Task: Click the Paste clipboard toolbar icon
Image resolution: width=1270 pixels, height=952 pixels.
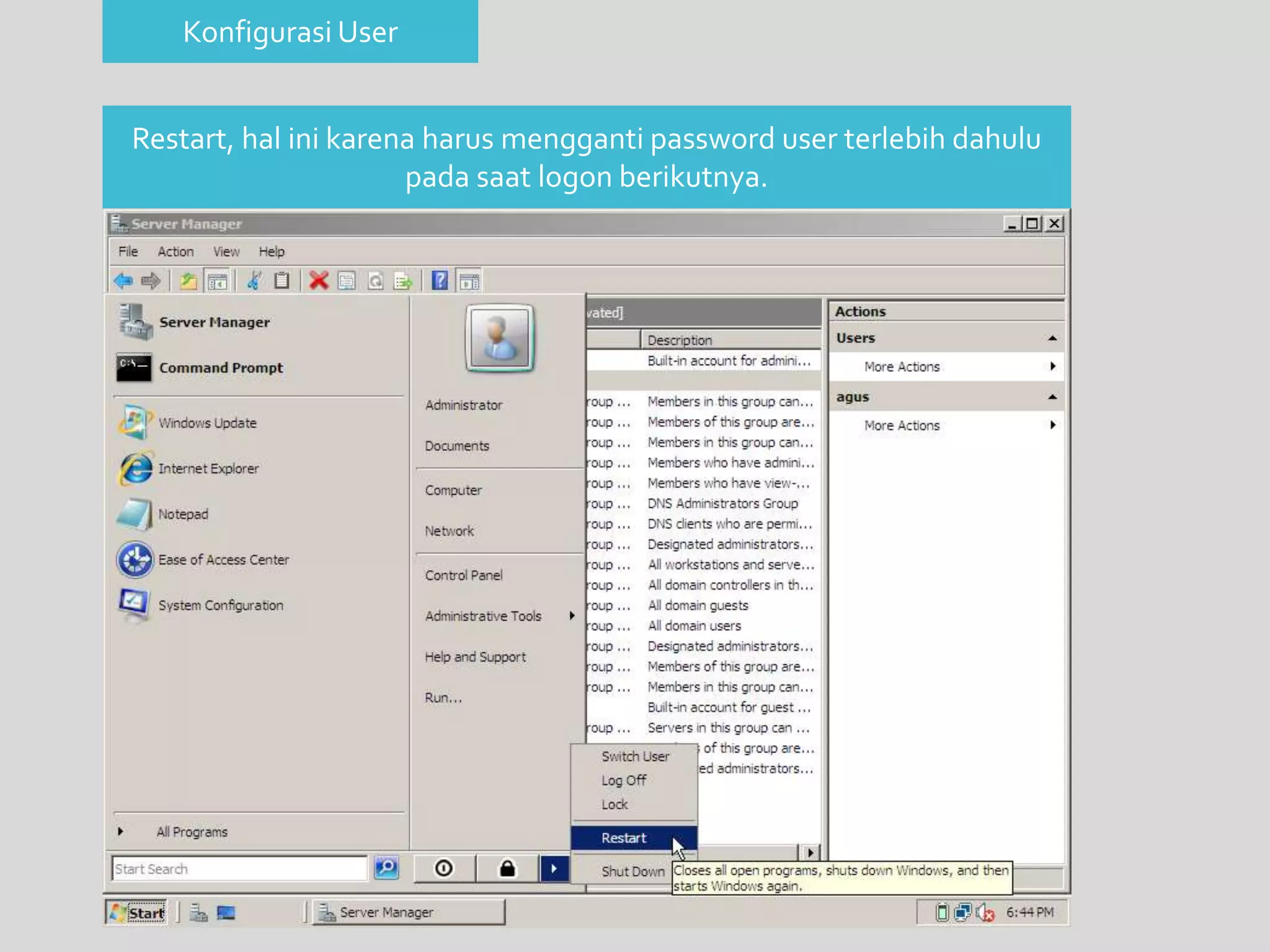Action: [282, 281]
